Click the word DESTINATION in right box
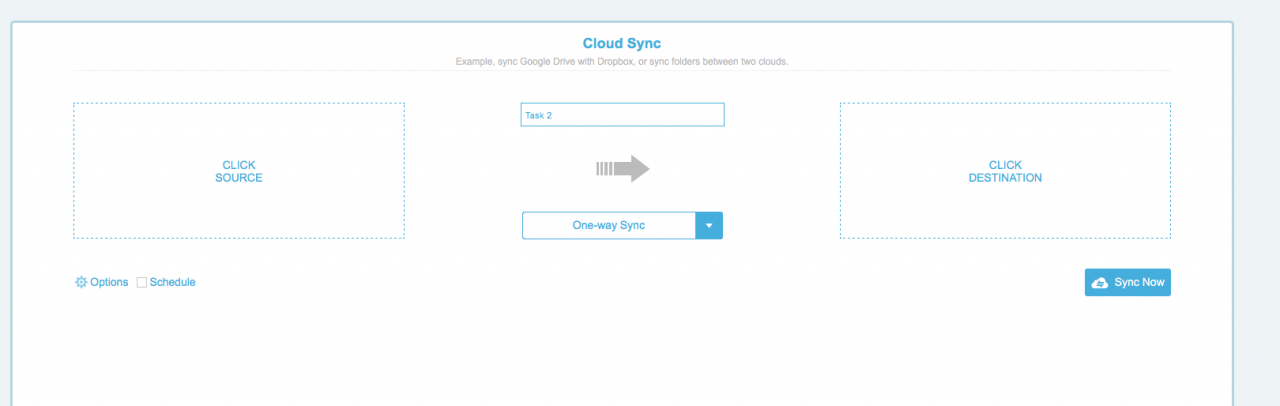The height and width of the screenshot is (406, 1280). [x=1005, y=178]
